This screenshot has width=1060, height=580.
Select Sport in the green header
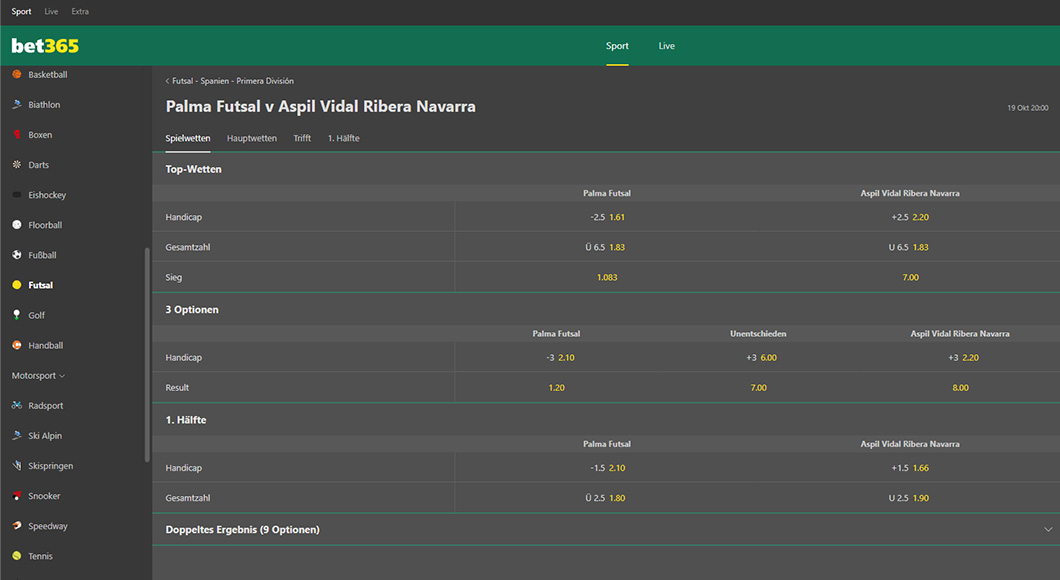pos(617,46)
